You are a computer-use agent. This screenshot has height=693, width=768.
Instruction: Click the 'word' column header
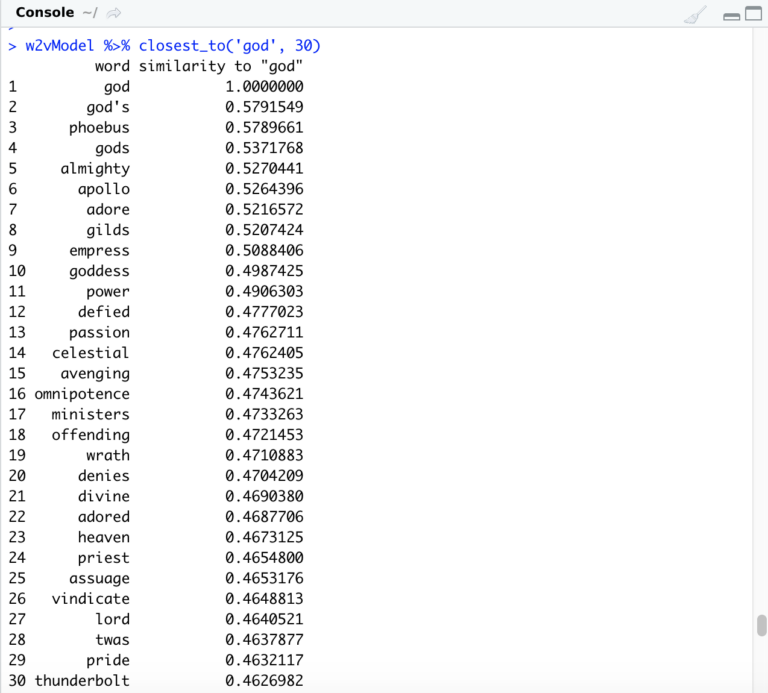[x=112, y=67]
